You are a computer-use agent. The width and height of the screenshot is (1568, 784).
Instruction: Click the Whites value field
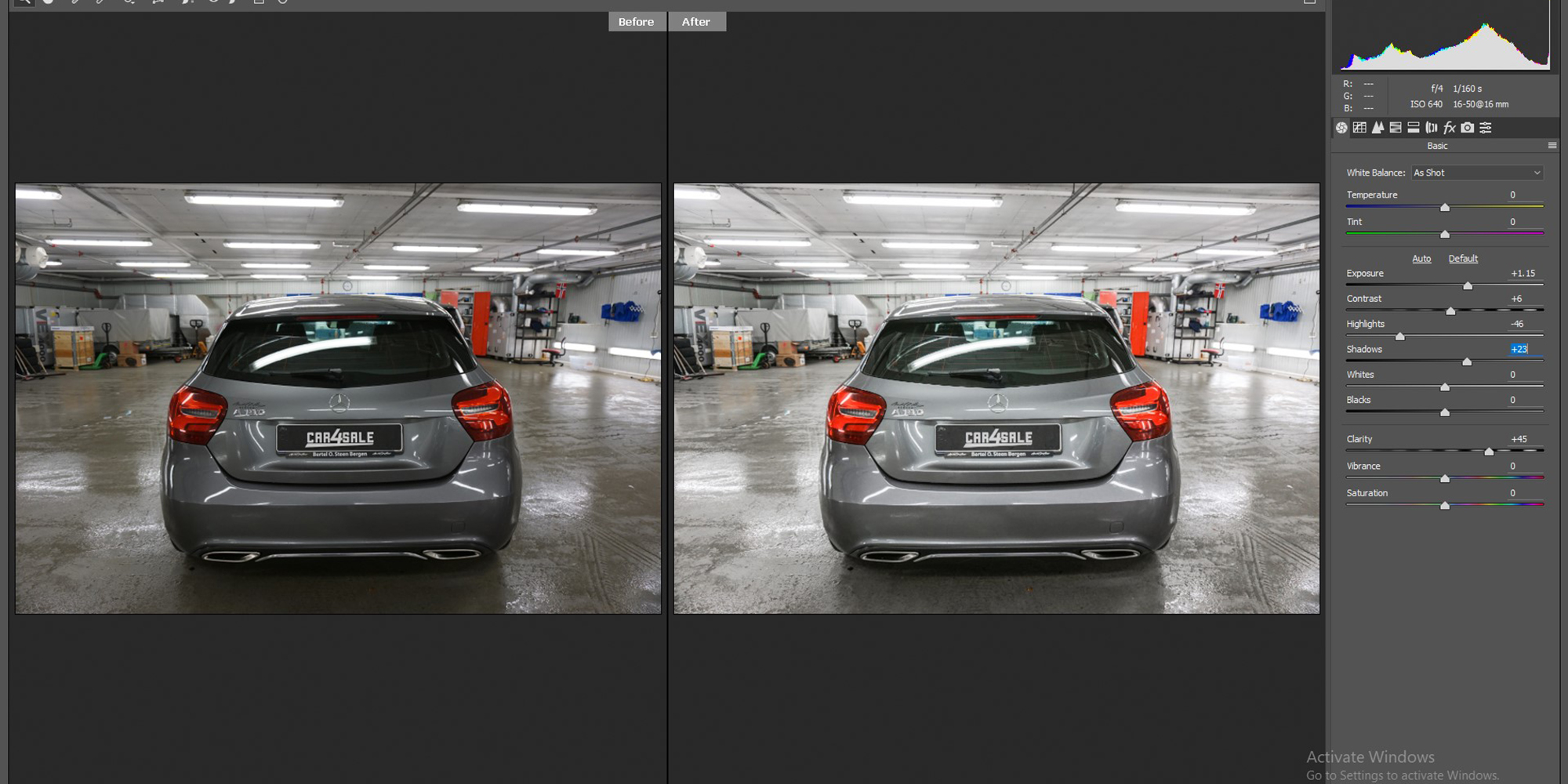pyautogui.click(x=1525, y=375)
